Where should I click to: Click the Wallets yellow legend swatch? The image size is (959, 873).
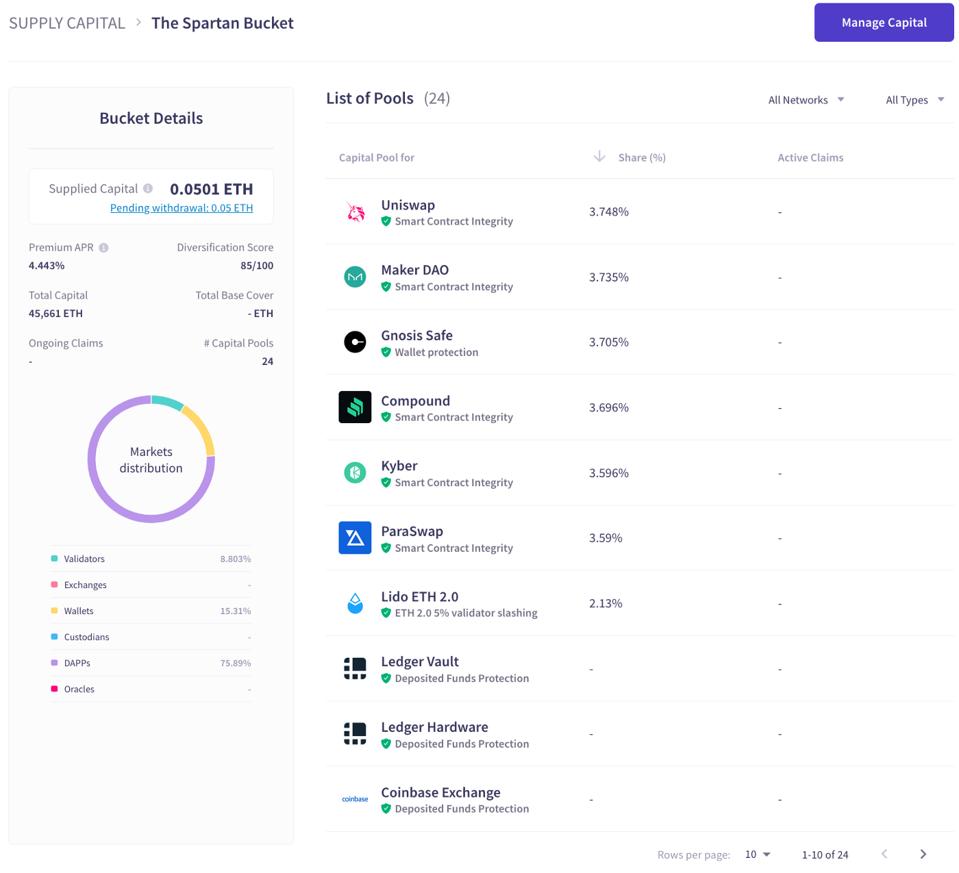pyautogui.click(x=54, y=611)
